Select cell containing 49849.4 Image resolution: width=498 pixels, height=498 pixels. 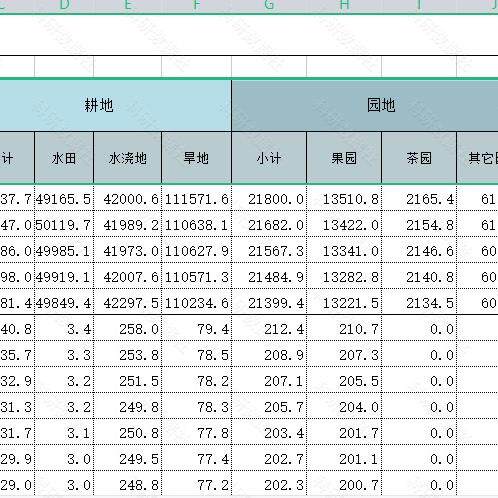coord(64,302)
